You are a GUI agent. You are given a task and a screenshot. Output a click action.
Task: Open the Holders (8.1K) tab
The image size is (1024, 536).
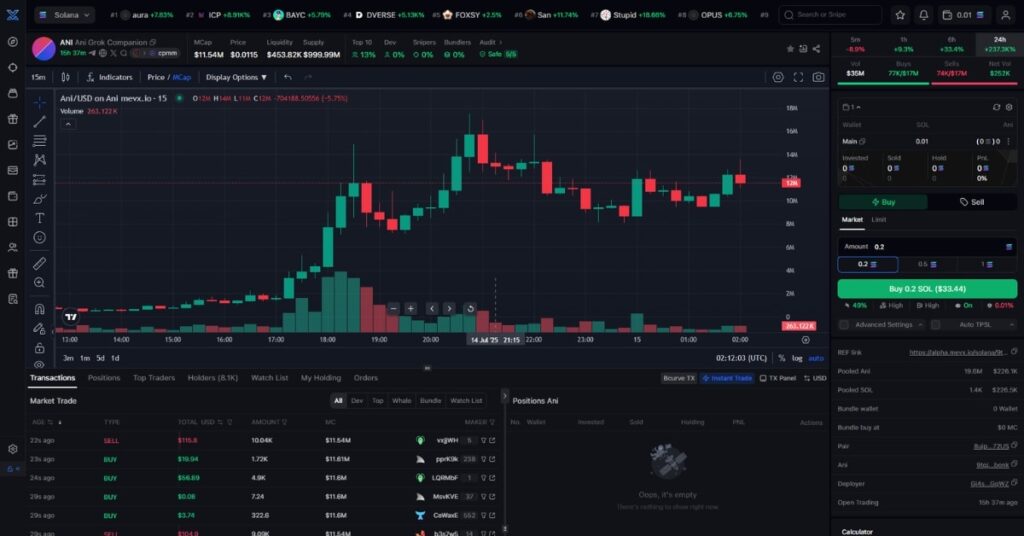(x=212, y=377)
